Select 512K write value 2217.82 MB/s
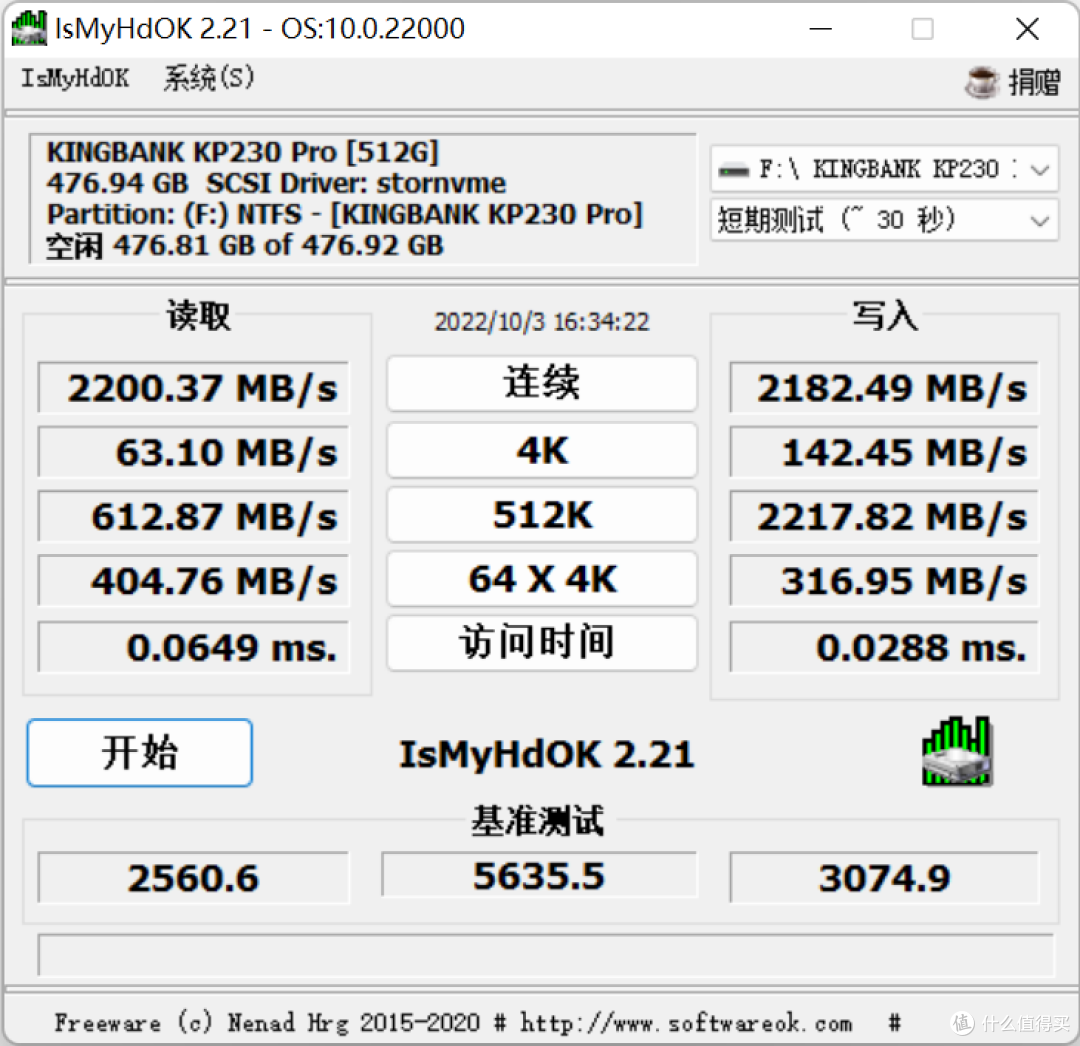1080x1046 pixels. pyautogui.click(x=884, y=516)
